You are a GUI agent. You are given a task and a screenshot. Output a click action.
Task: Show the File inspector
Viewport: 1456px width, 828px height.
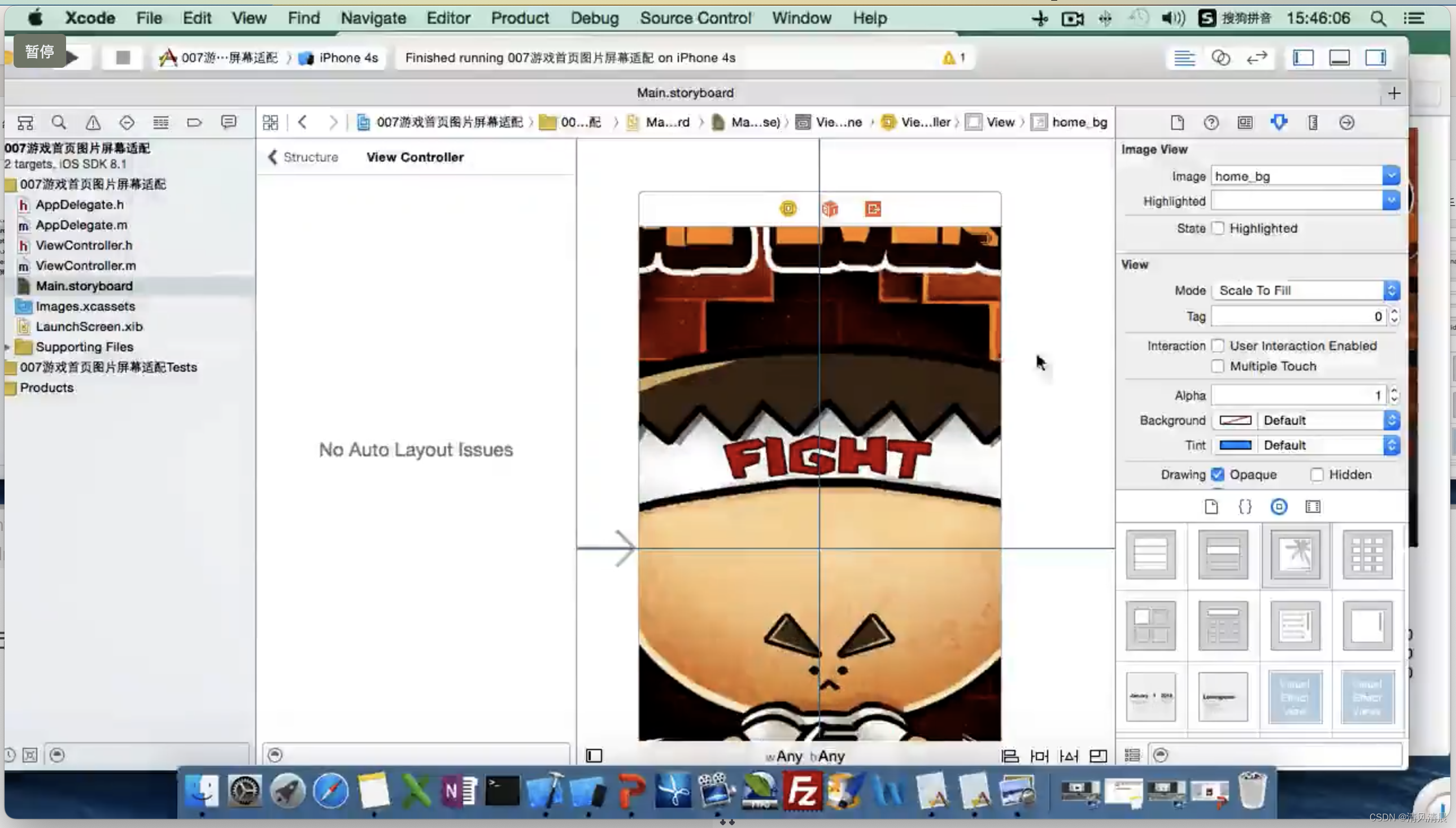pyautogui.click(x=1177, y=122)
